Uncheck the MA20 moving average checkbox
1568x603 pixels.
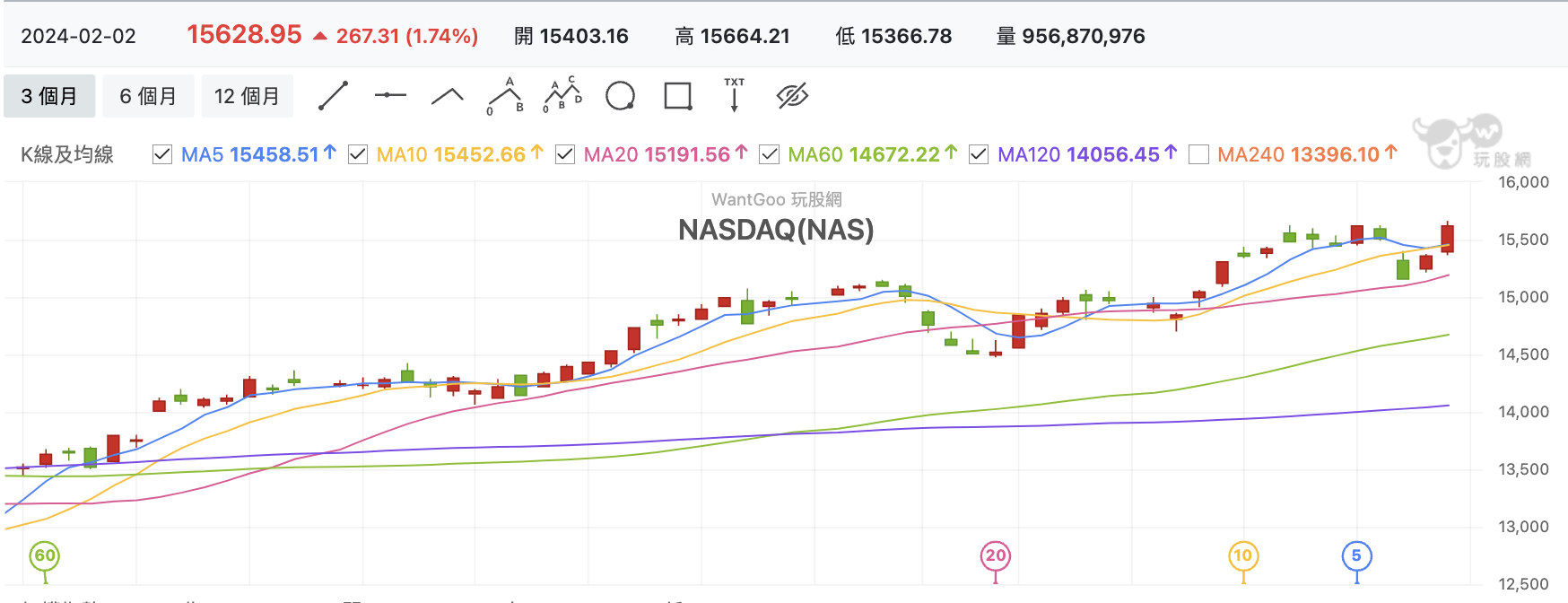pos(565,154)
